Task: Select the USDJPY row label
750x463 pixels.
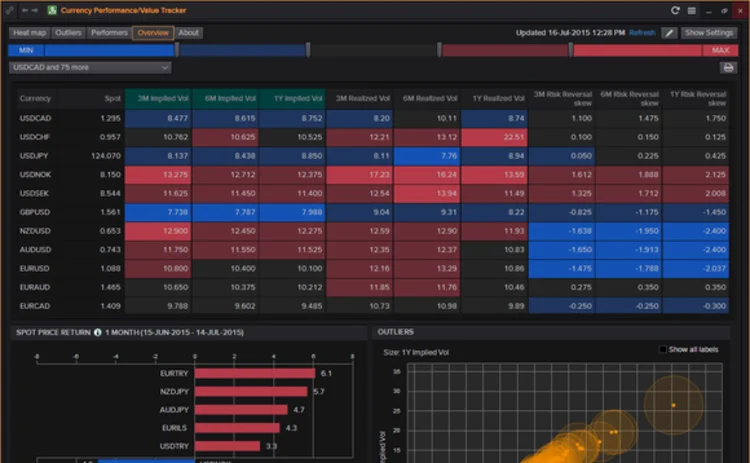Action: (x=34, y=155)
